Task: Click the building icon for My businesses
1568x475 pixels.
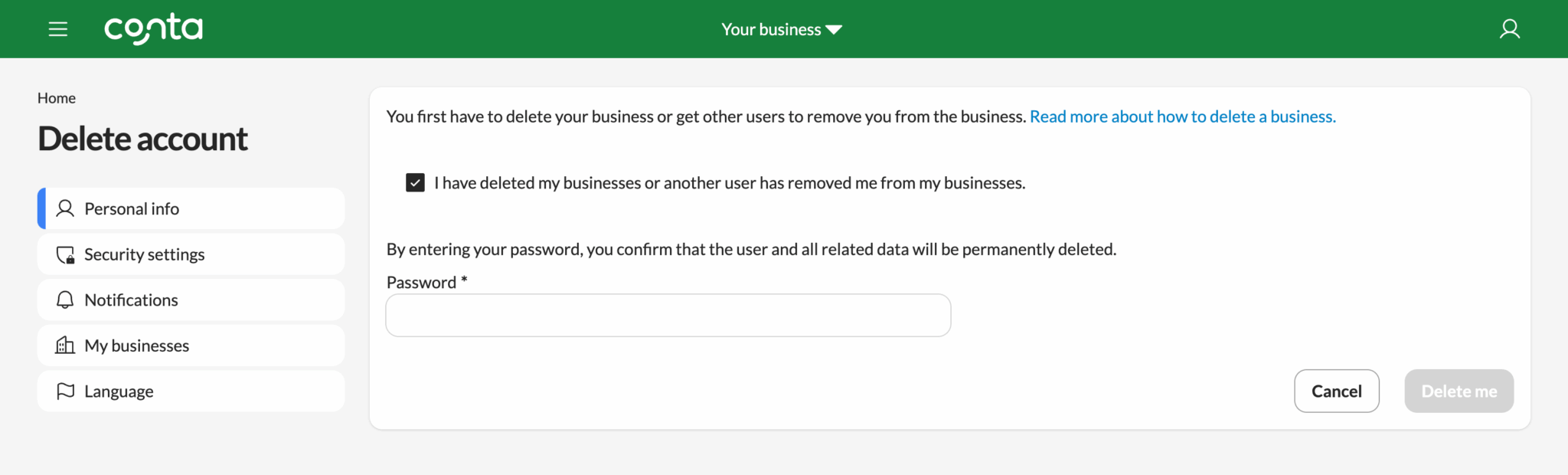Action: [65, 345]
